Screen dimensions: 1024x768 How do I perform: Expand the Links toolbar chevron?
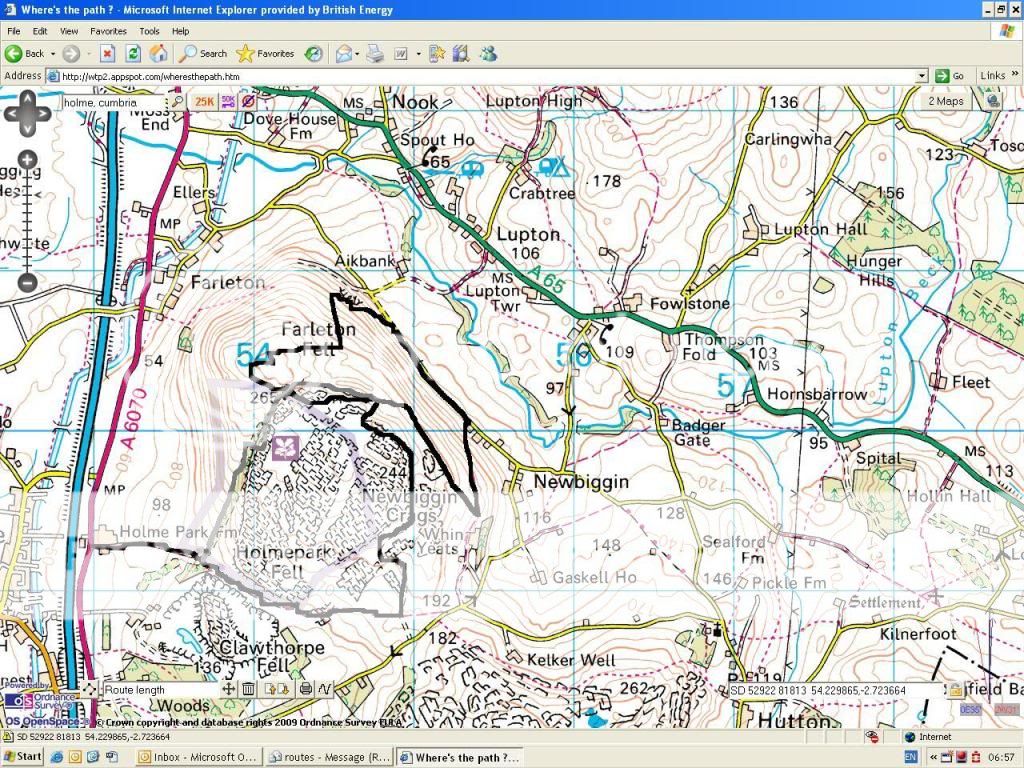point(1015,74)
